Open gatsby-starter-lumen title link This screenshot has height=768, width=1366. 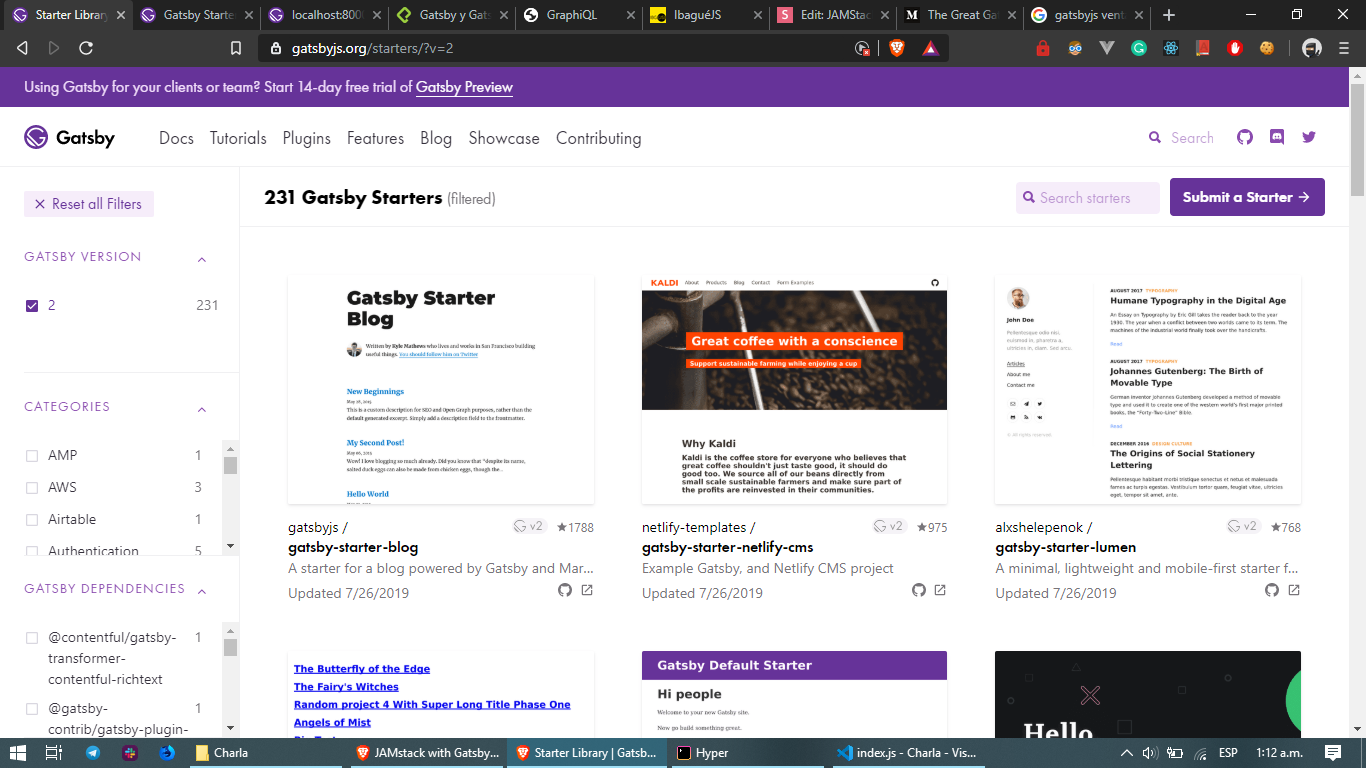tap(1065, 547)
